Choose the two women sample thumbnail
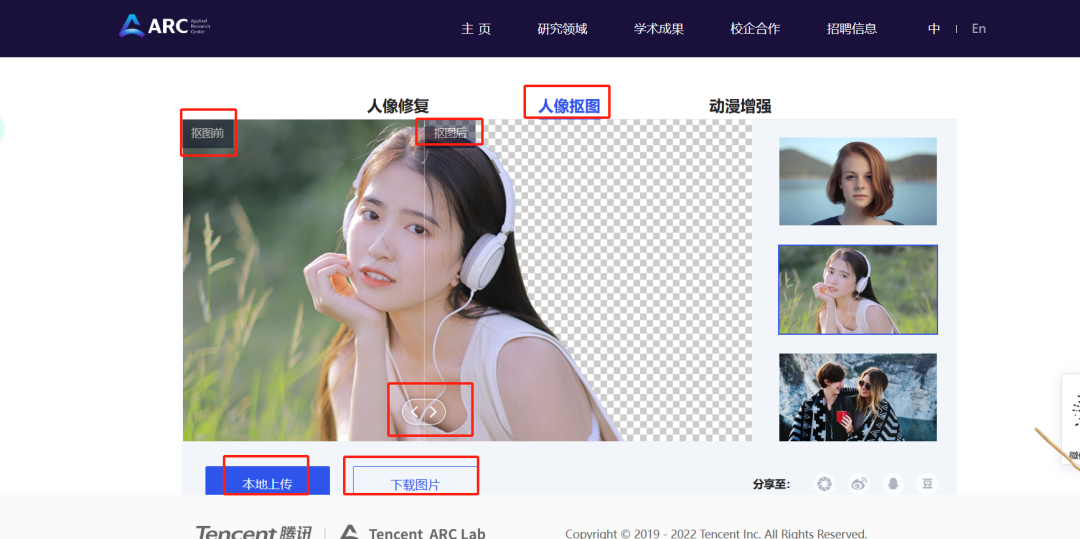This screenshot has height=539, width=1080. tap(858, 397)
